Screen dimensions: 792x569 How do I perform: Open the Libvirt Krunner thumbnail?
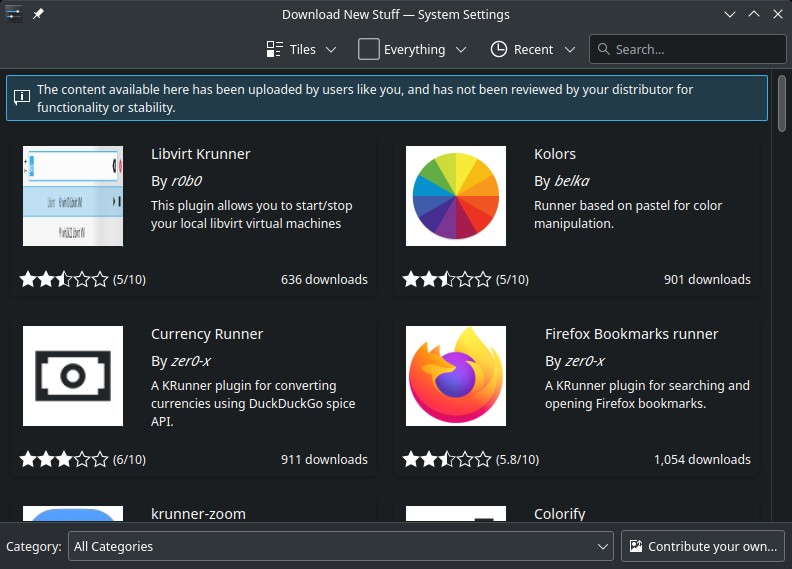[73, 196]
